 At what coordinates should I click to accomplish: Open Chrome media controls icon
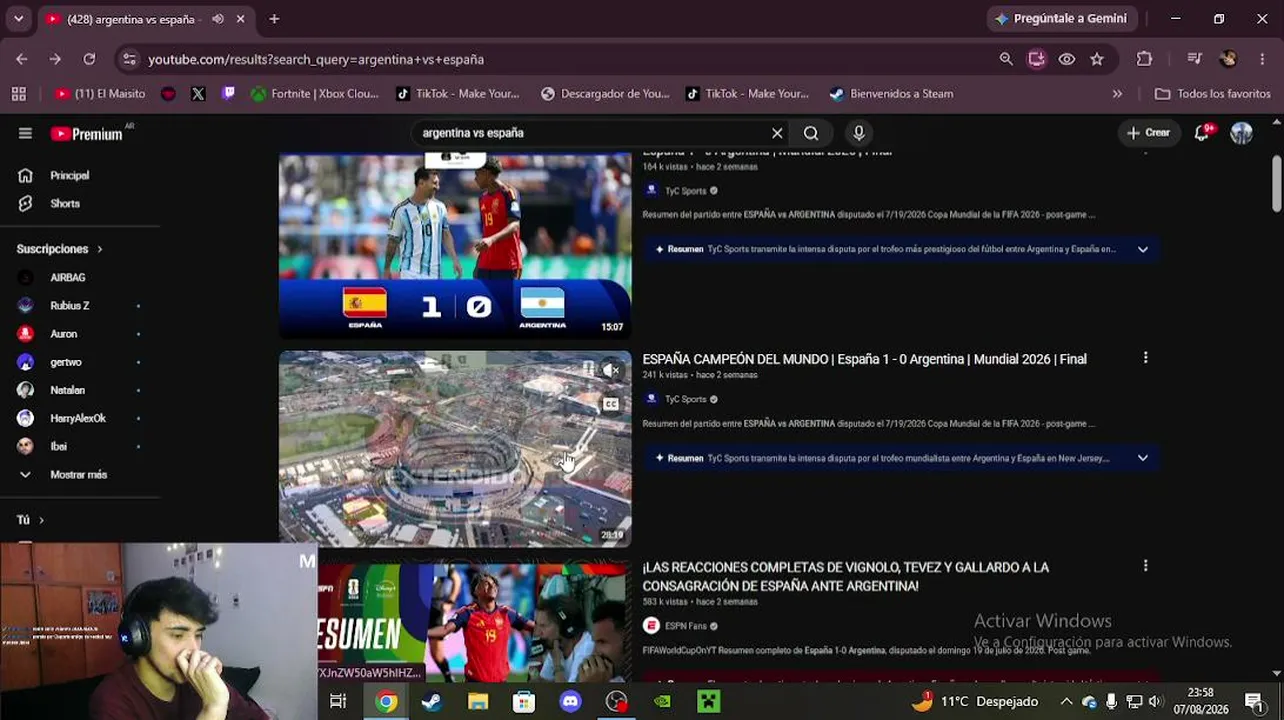[1194, 59]
